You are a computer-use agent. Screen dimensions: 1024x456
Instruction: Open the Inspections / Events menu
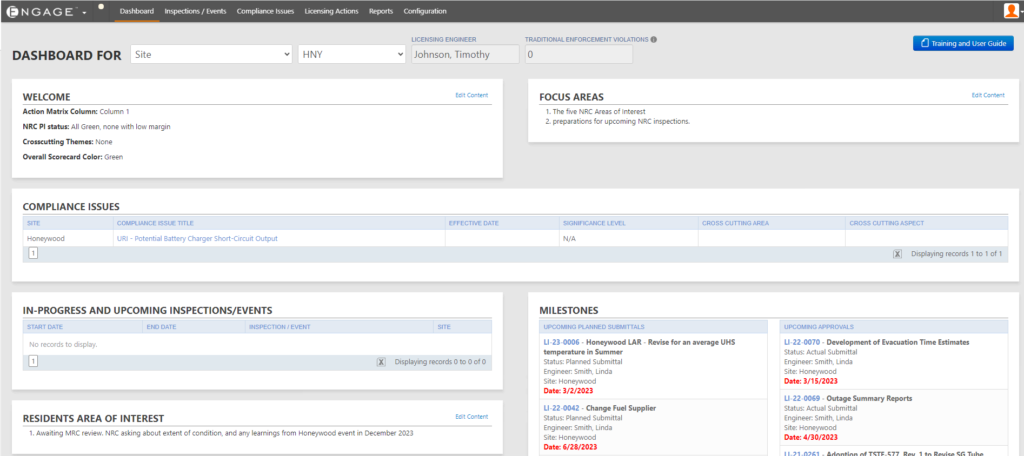pos(195,11)
